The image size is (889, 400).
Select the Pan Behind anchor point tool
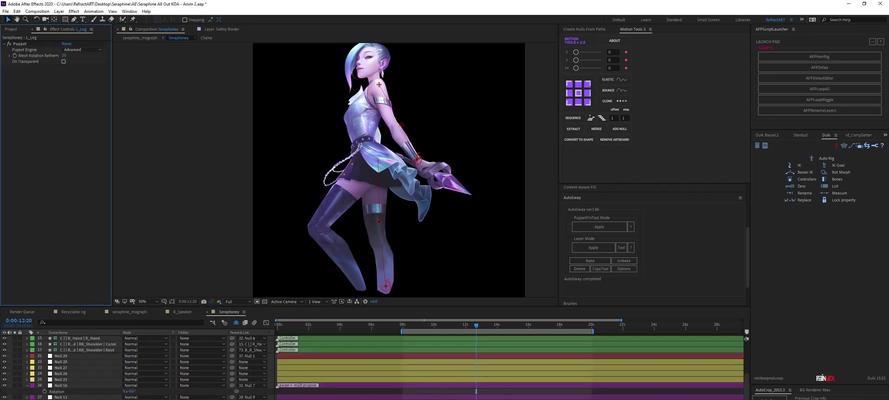click(x=54, y=19)
